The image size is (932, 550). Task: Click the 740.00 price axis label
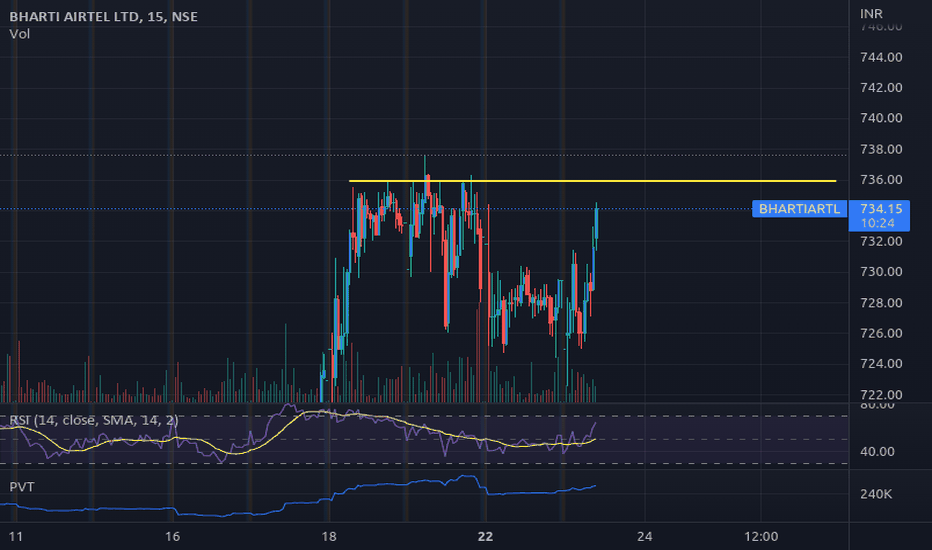tap(881, 118)
